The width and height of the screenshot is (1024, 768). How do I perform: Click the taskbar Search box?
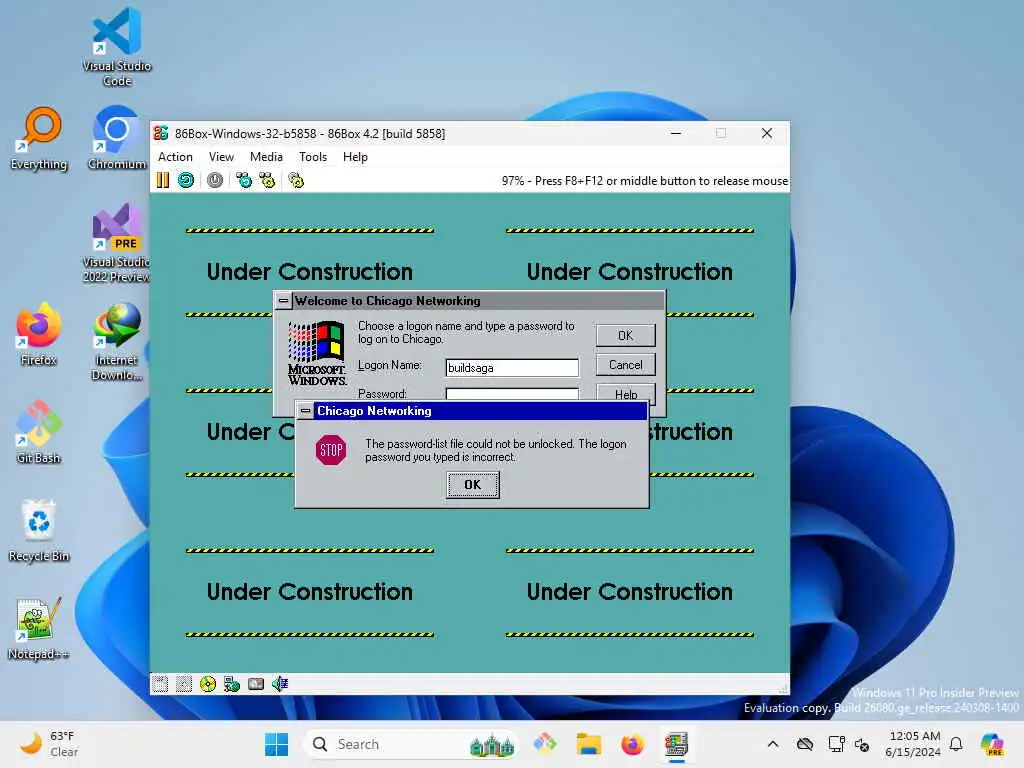(410, 744)
